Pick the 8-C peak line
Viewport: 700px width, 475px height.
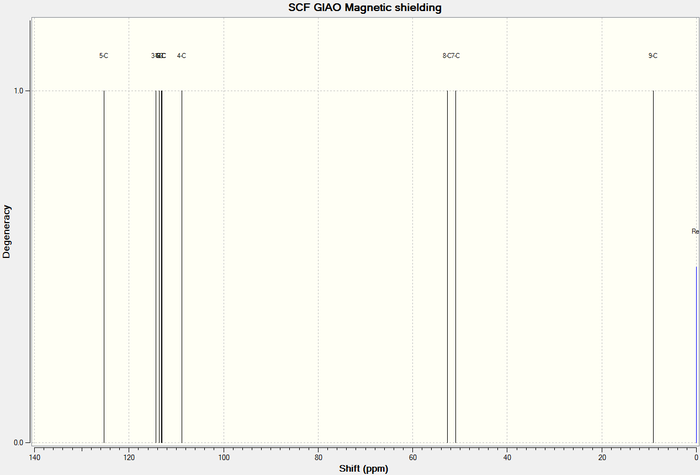[x=447, y=267]
